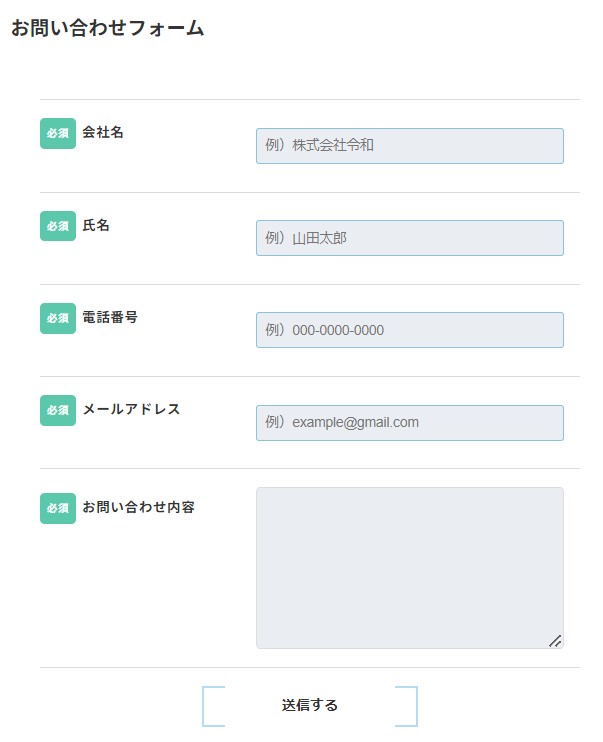Image resolution: width=603 pixels, height=742 pixels.
Task: Click the メールアドレス label text
Action: click(x=131, y=409)
